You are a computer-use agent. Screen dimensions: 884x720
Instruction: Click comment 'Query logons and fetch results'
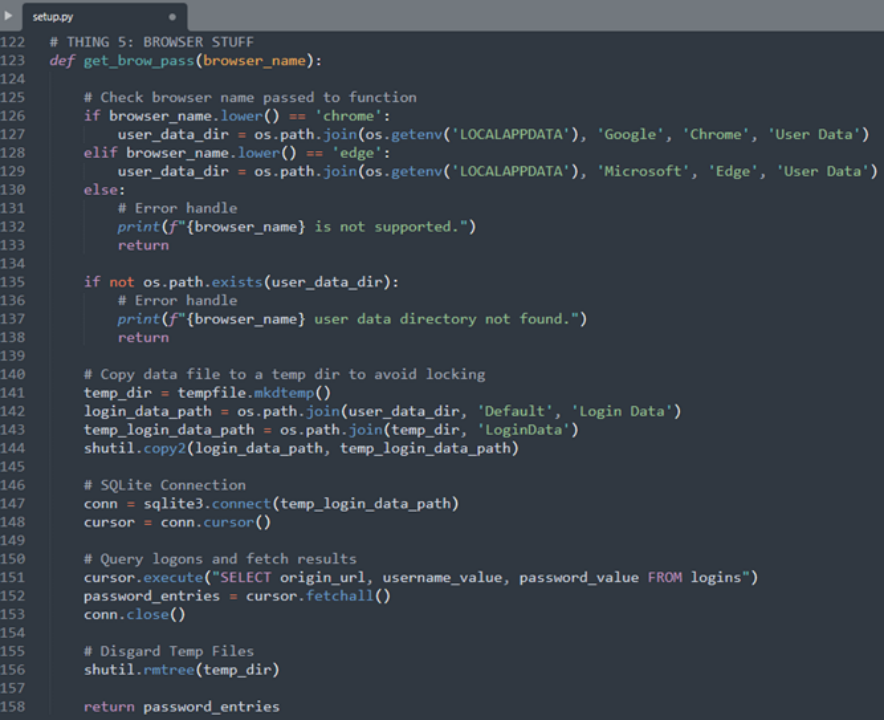pos(228,559)
